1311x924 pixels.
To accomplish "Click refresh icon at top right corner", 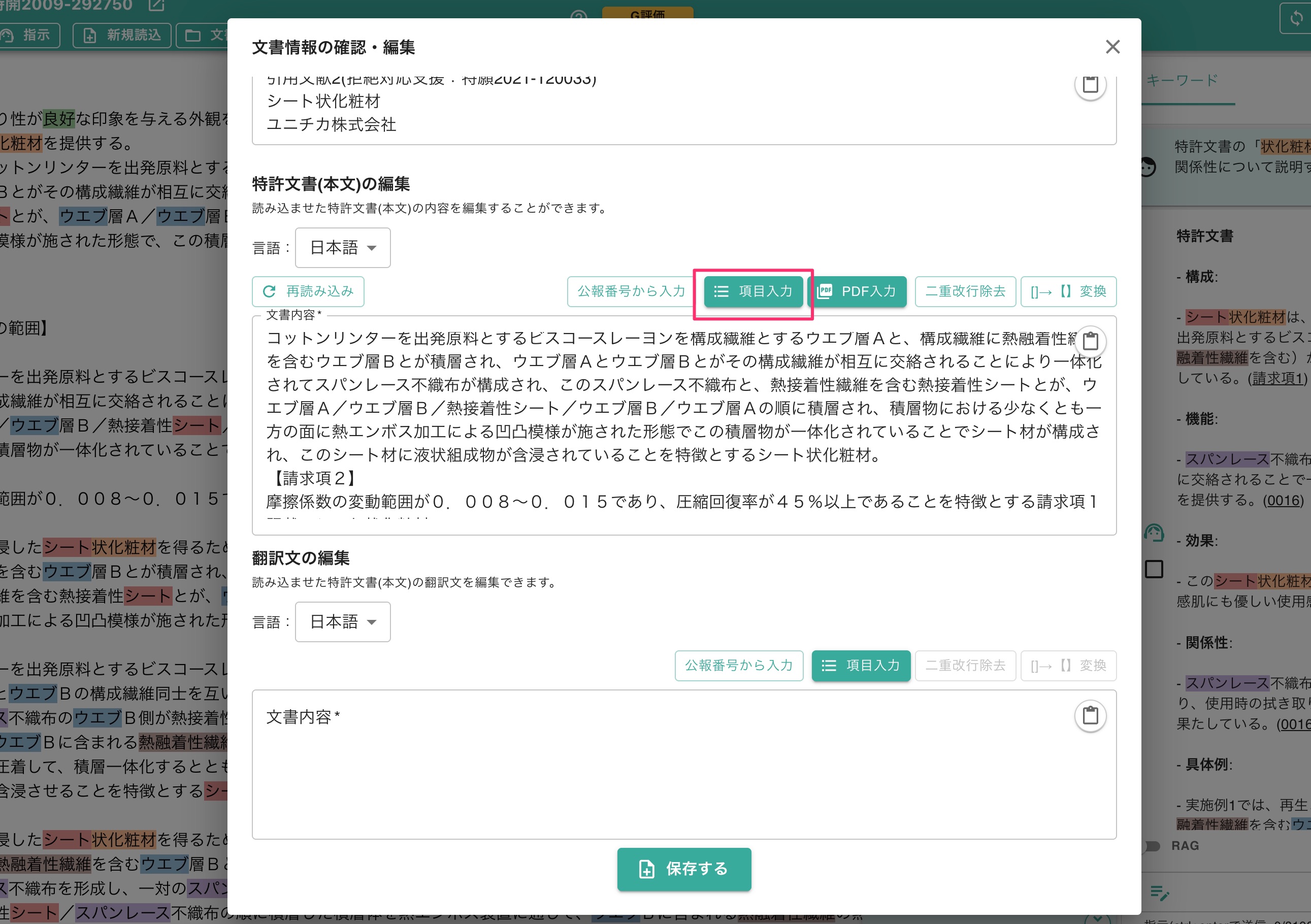I will [1296, 18].
